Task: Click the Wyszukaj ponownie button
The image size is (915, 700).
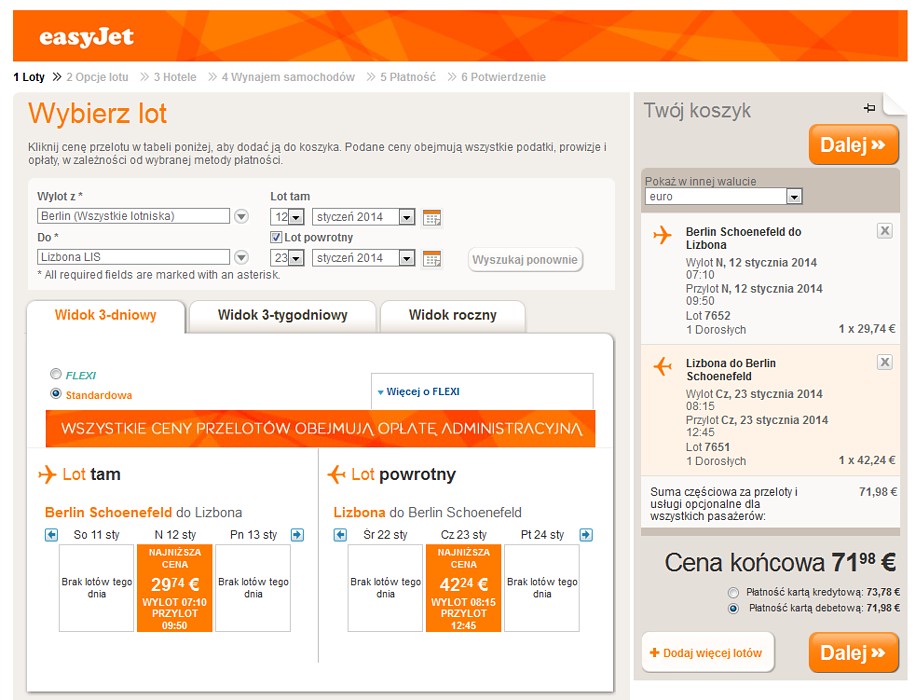Action: [525, 260]
